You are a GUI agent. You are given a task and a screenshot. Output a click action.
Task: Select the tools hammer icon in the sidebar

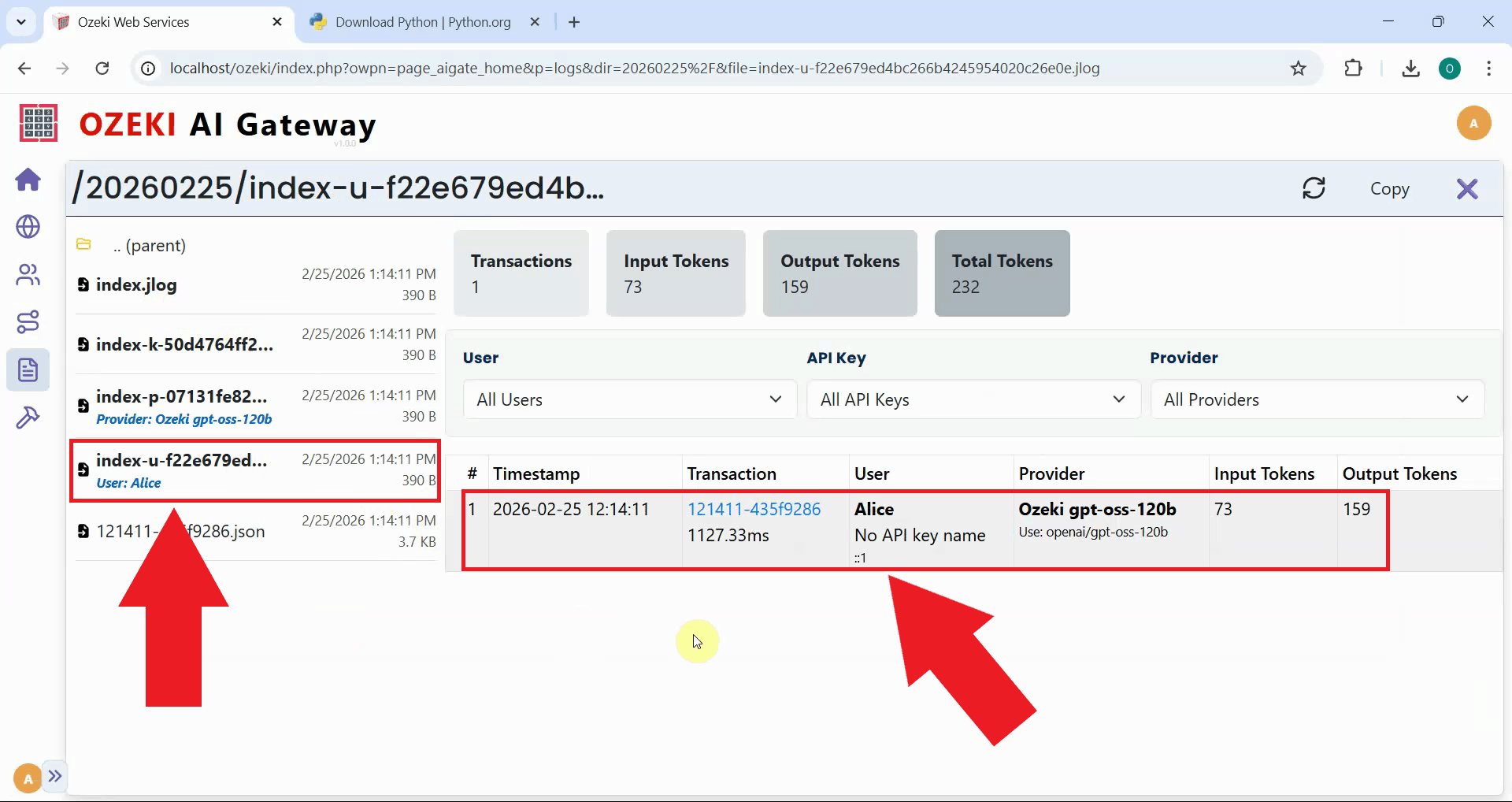coord(28,417)
